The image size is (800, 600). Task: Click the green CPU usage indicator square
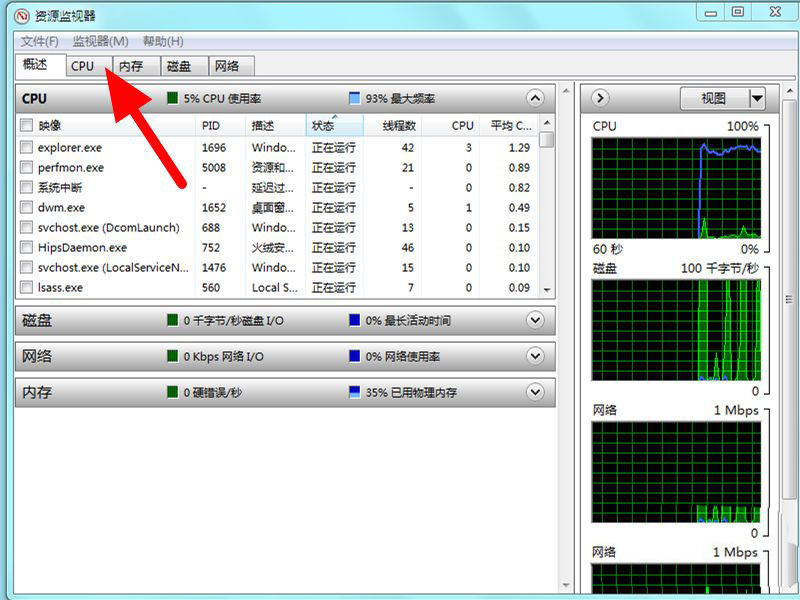(x=172, y=99)
